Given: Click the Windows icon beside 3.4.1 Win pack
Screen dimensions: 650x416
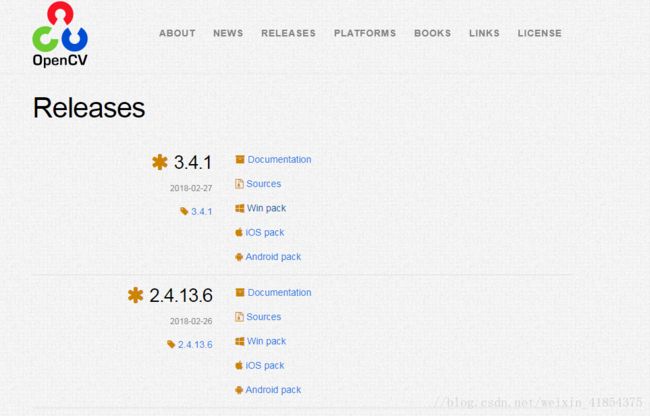Looking at the screenshot, I should pos(240,208).
